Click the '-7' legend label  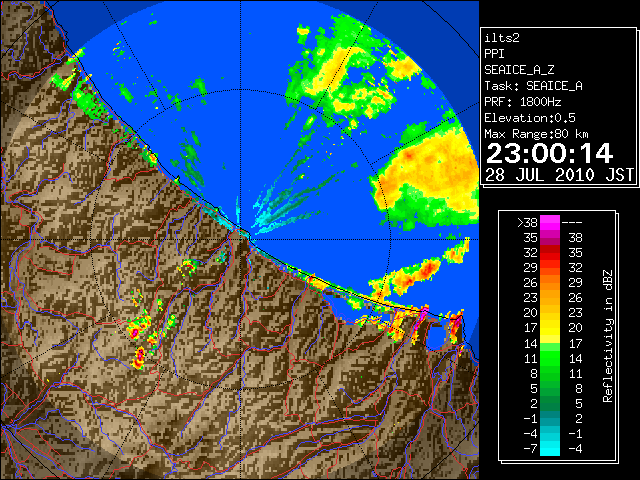(x=530, y=449)
